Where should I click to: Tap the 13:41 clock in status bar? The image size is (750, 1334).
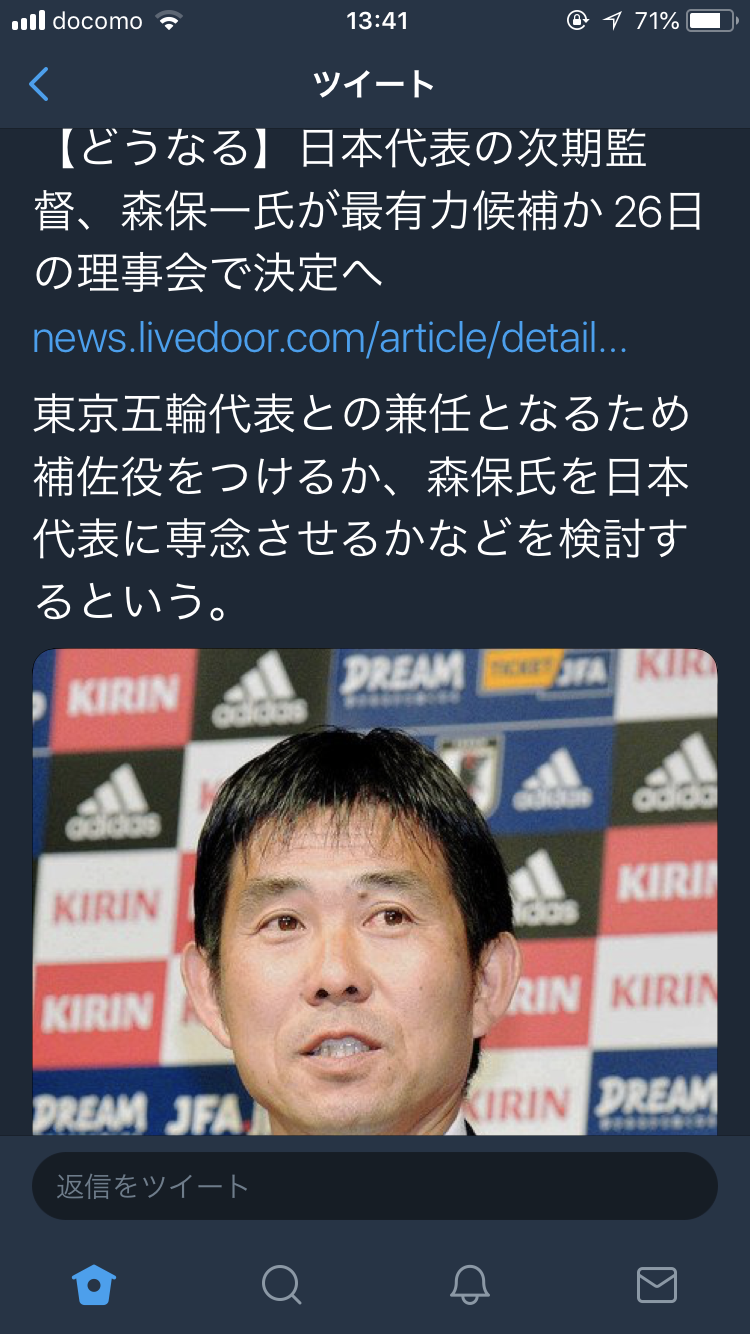click(377, 21)
